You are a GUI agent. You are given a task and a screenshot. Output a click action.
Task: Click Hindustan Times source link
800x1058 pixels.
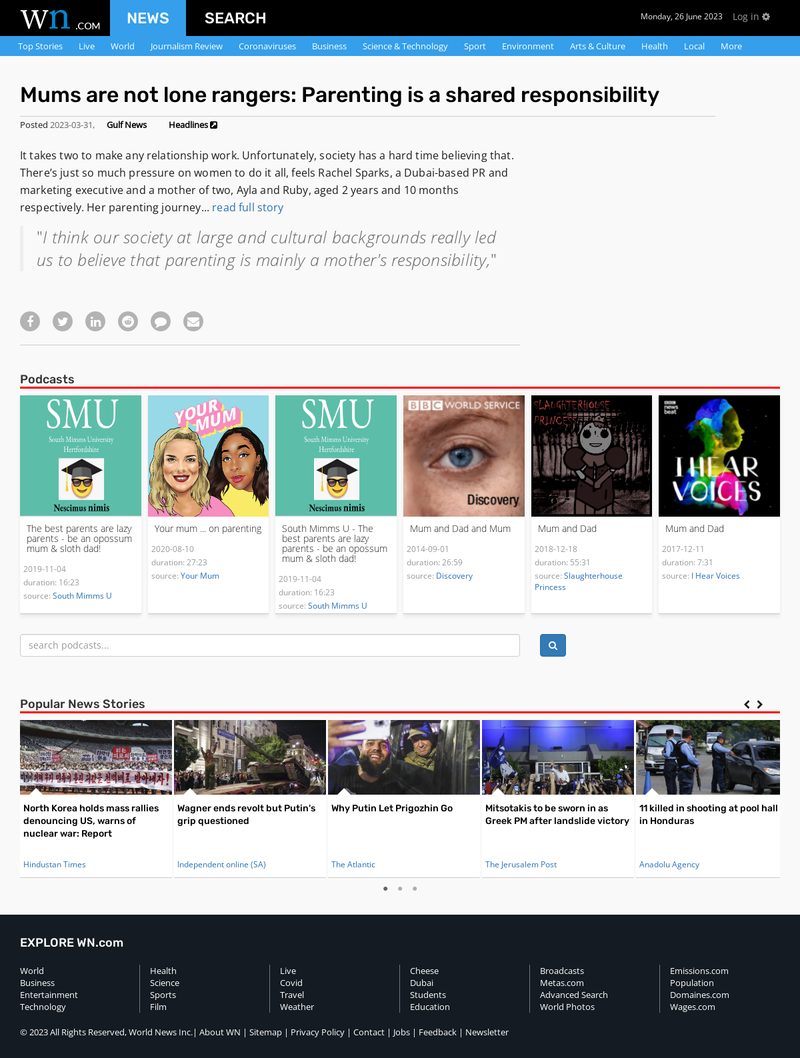click(55, 864)
